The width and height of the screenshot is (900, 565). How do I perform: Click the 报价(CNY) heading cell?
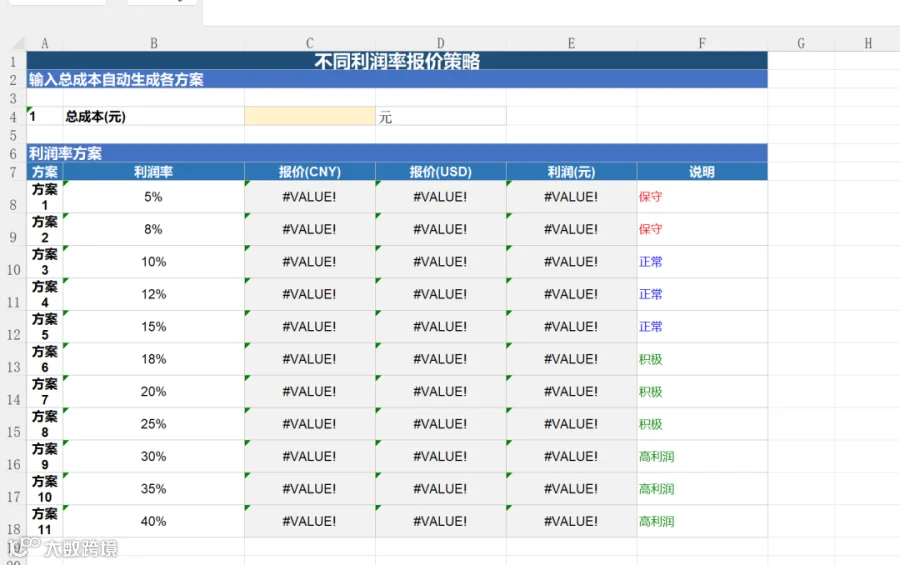(309, 172)
